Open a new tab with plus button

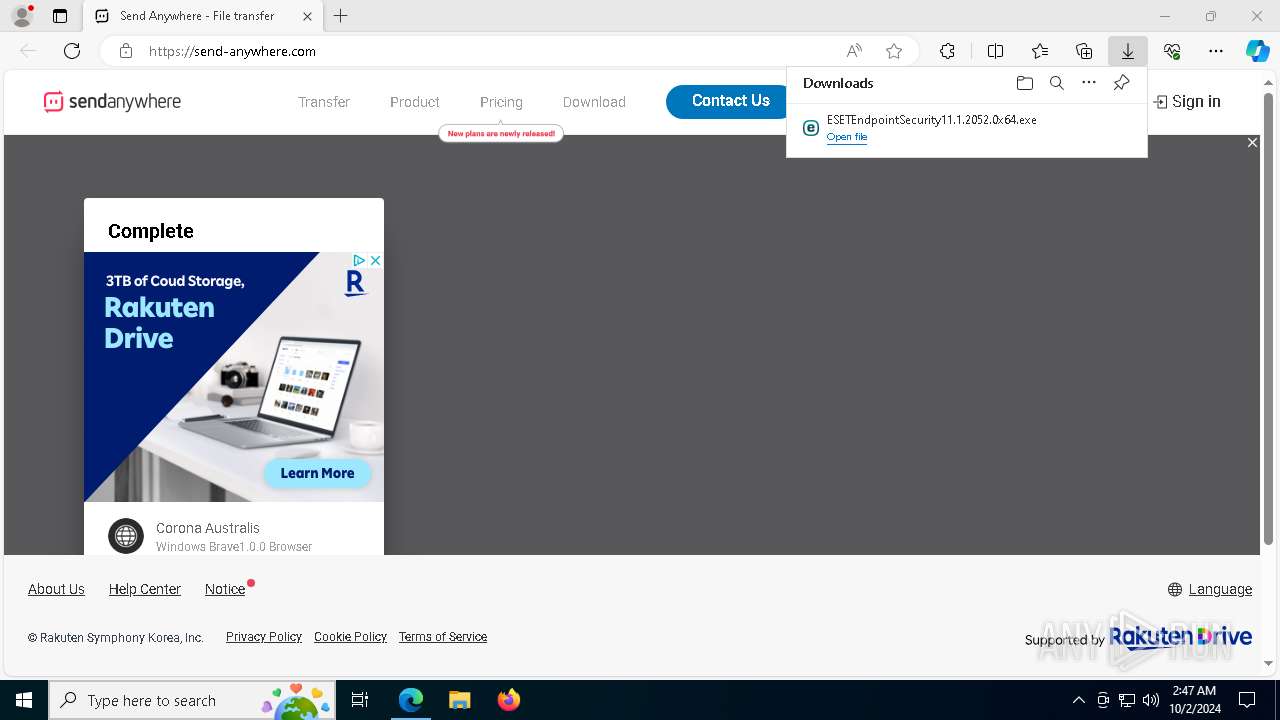pyautogui.click(x=341, y=16)
